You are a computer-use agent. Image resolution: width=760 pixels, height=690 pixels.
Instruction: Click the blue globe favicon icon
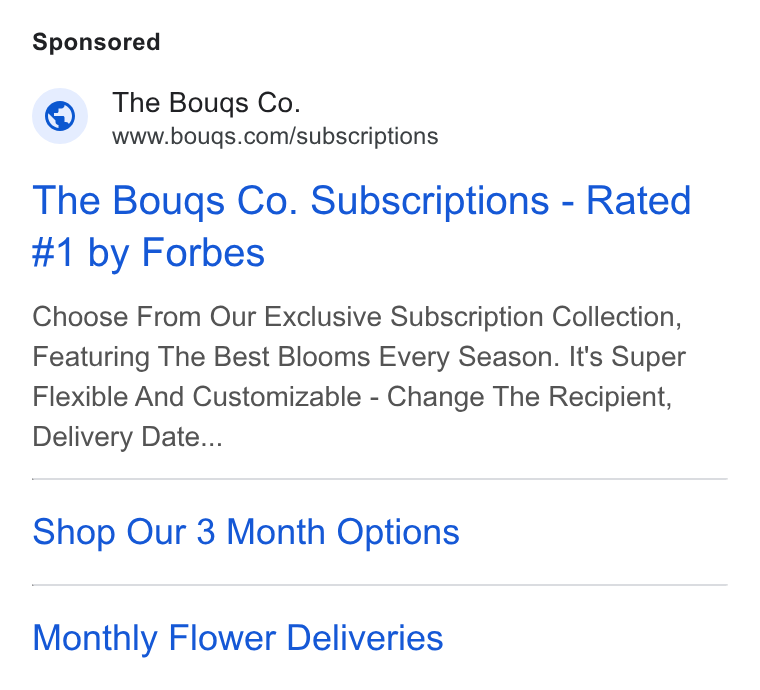60,116
